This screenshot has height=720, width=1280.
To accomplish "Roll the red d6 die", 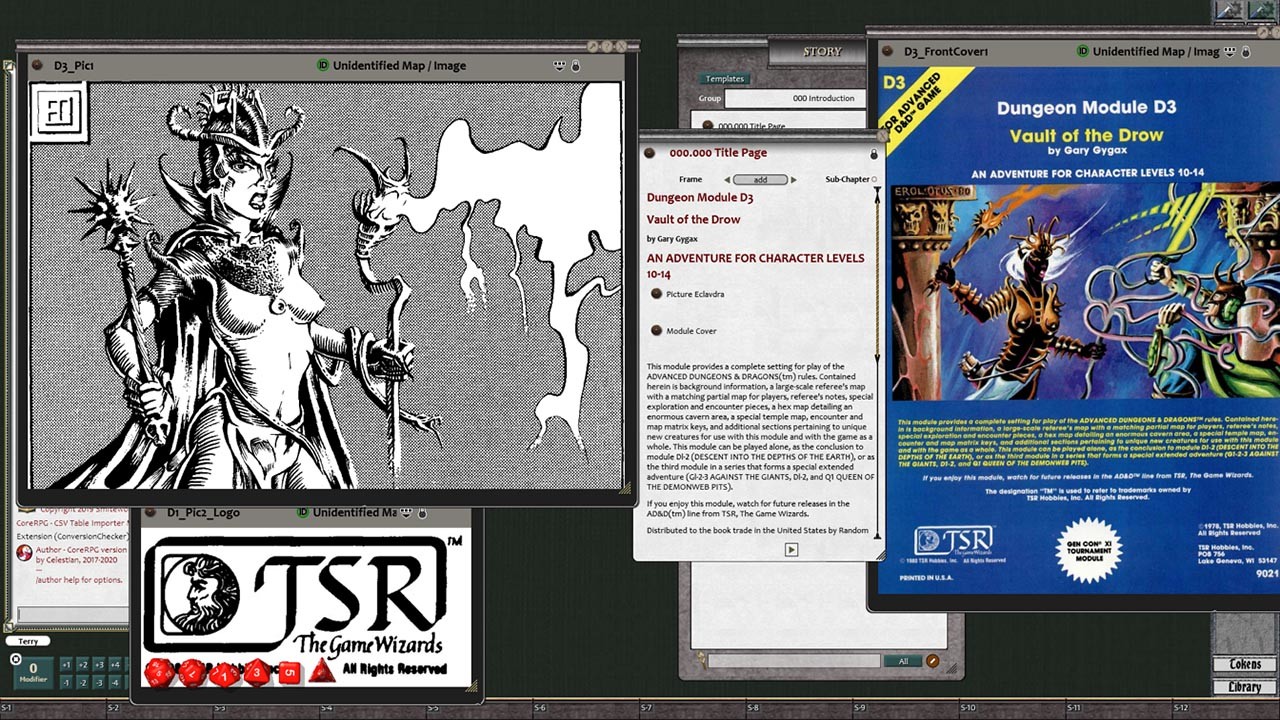I will click(289, 672).
